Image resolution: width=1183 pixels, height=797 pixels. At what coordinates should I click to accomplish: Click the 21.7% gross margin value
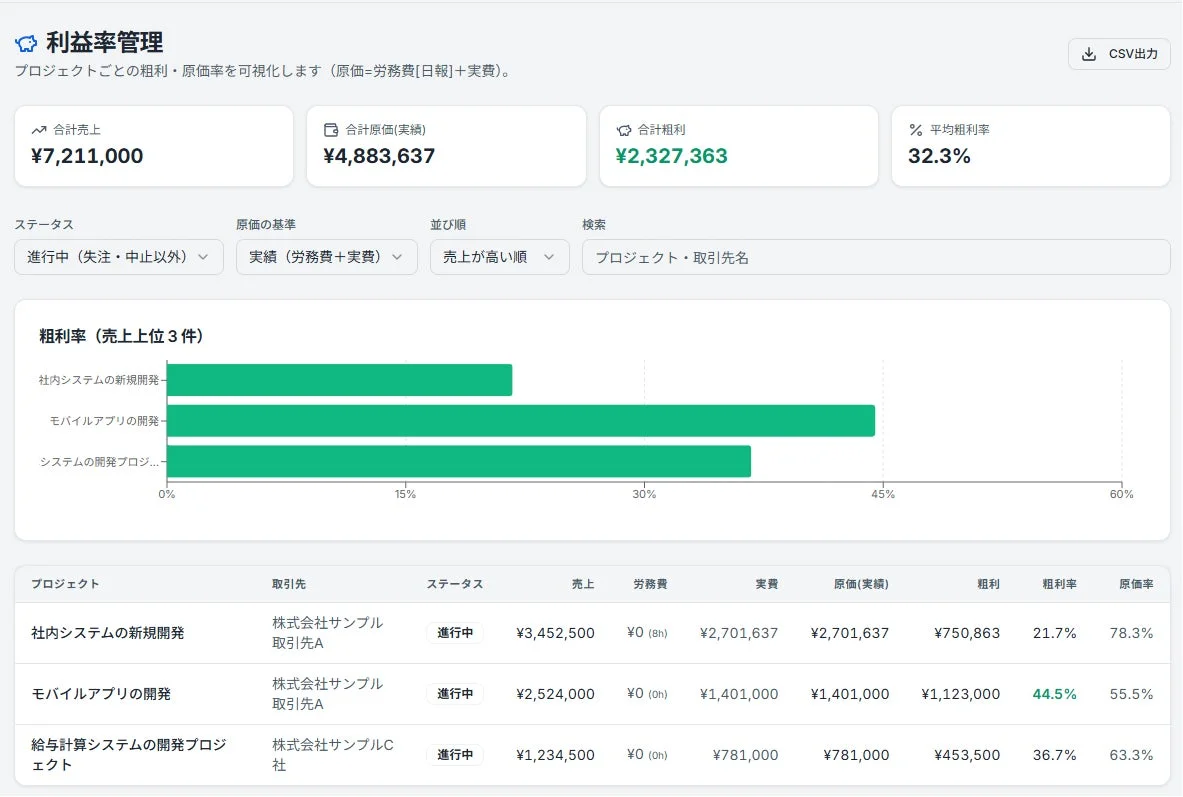1054,633
